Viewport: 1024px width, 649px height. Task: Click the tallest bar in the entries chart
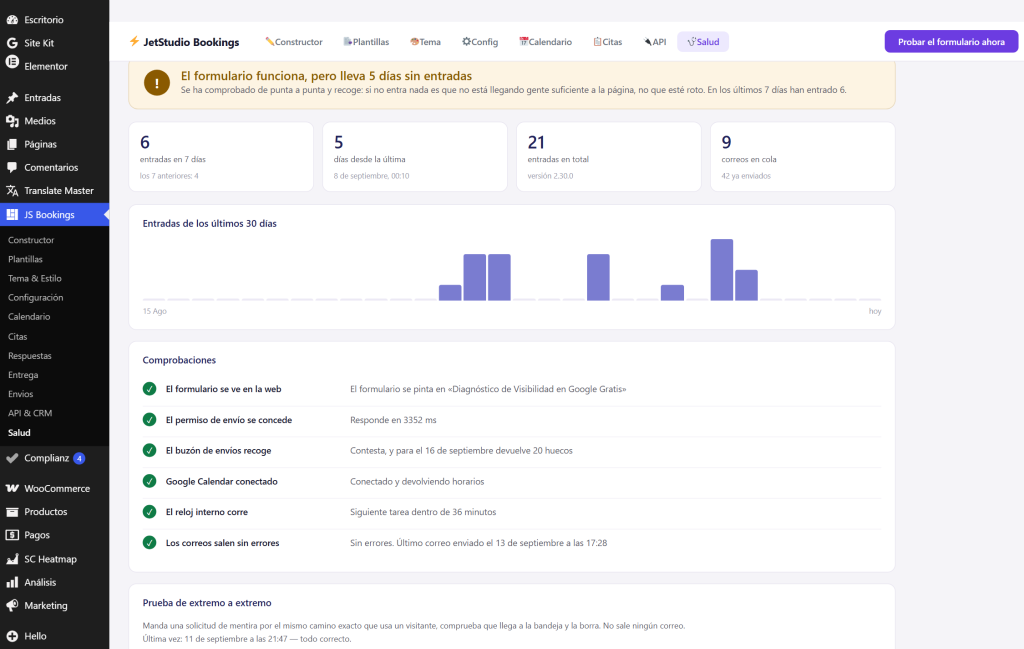click(x=722, y=270)
